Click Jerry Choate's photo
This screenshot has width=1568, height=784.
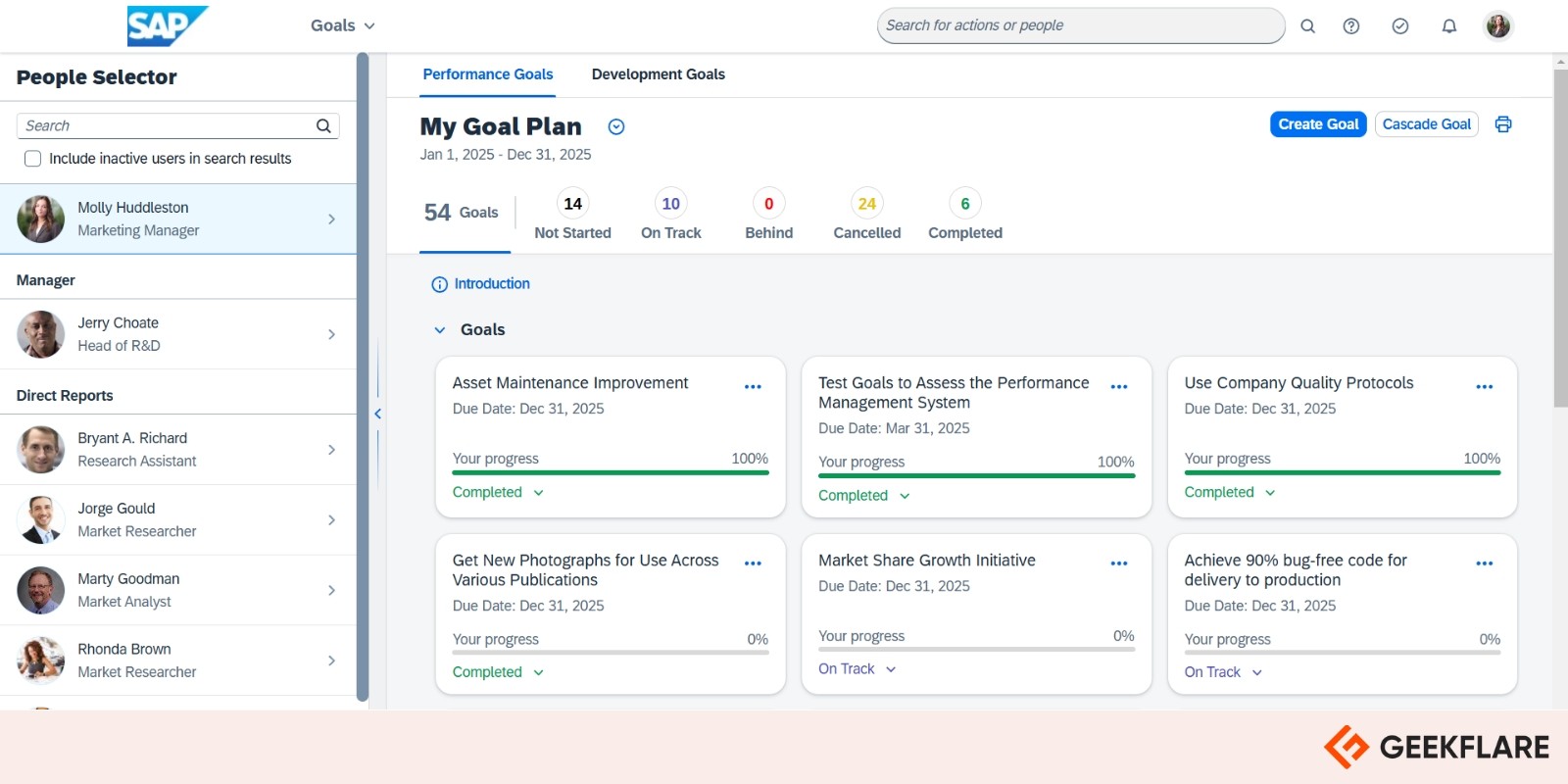click(x=41, y=334)
